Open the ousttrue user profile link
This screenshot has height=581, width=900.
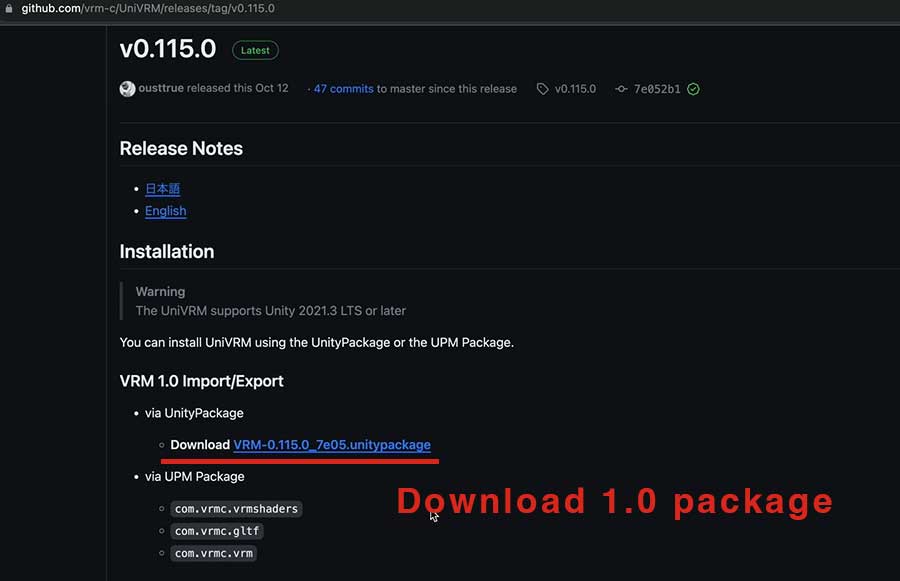[161, 88]
